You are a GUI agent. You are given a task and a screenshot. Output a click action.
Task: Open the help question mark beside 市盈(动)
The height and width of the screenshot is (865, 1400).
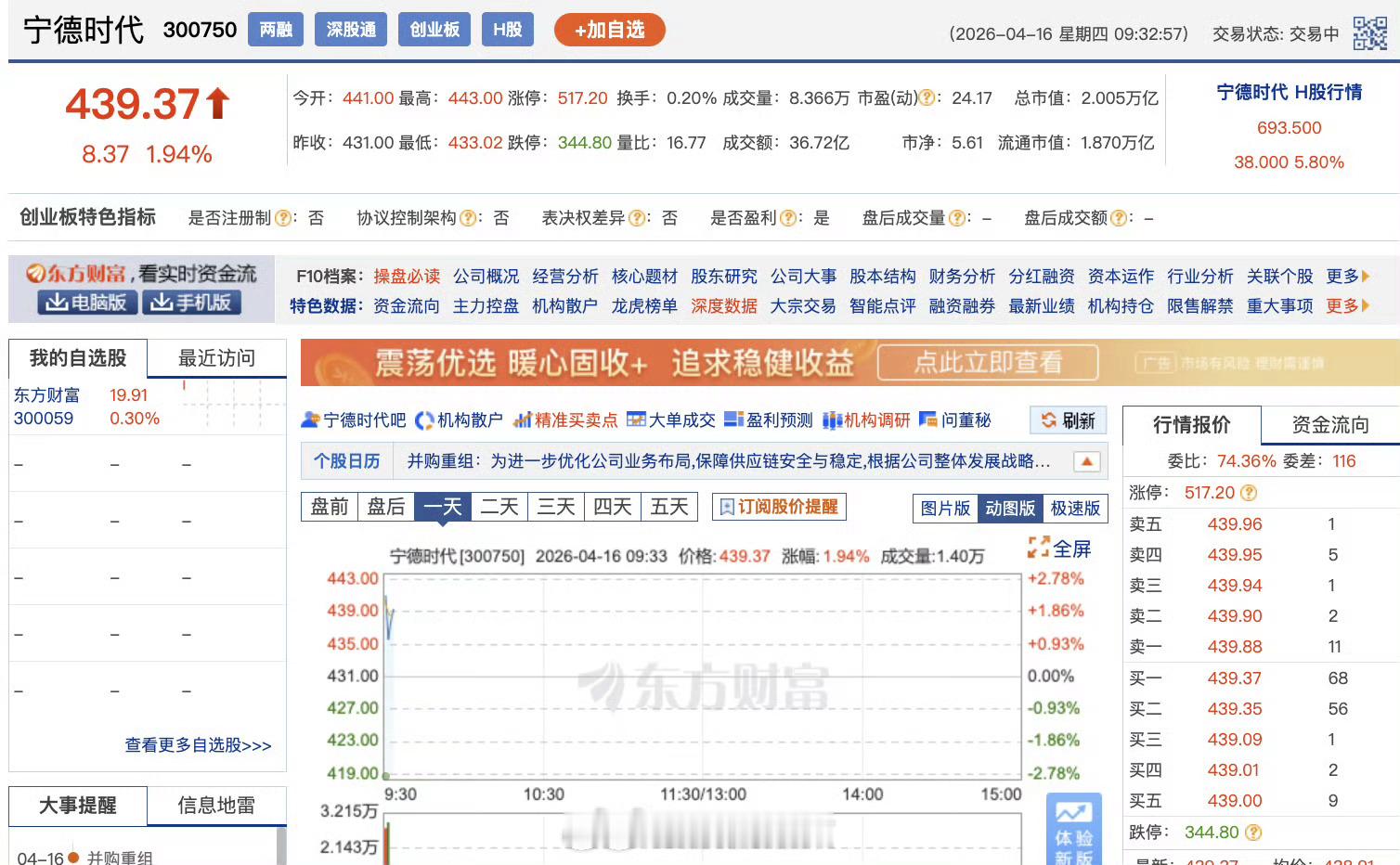926,97
